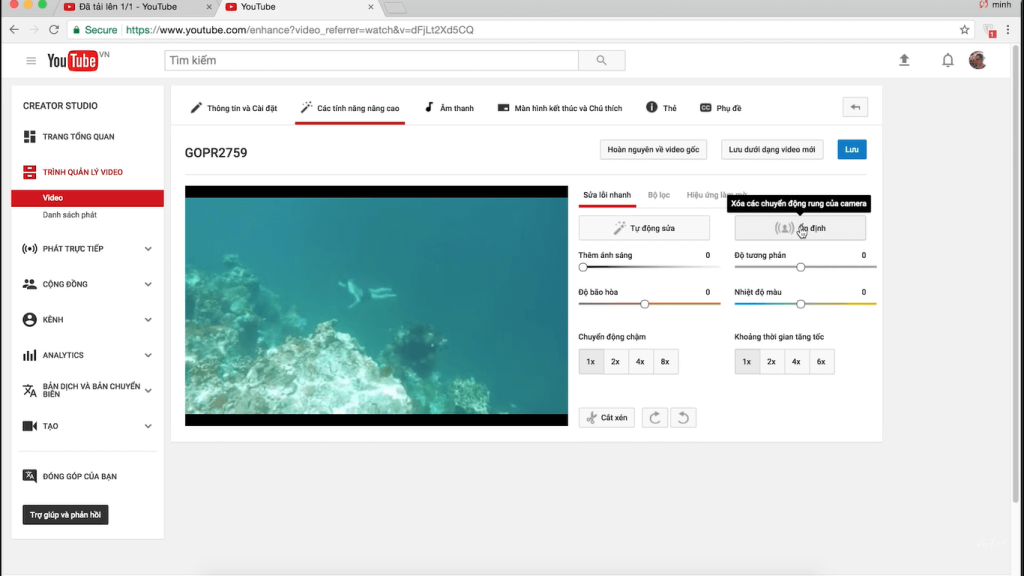Switch to the Âm thanh tab

pos(449,108)
